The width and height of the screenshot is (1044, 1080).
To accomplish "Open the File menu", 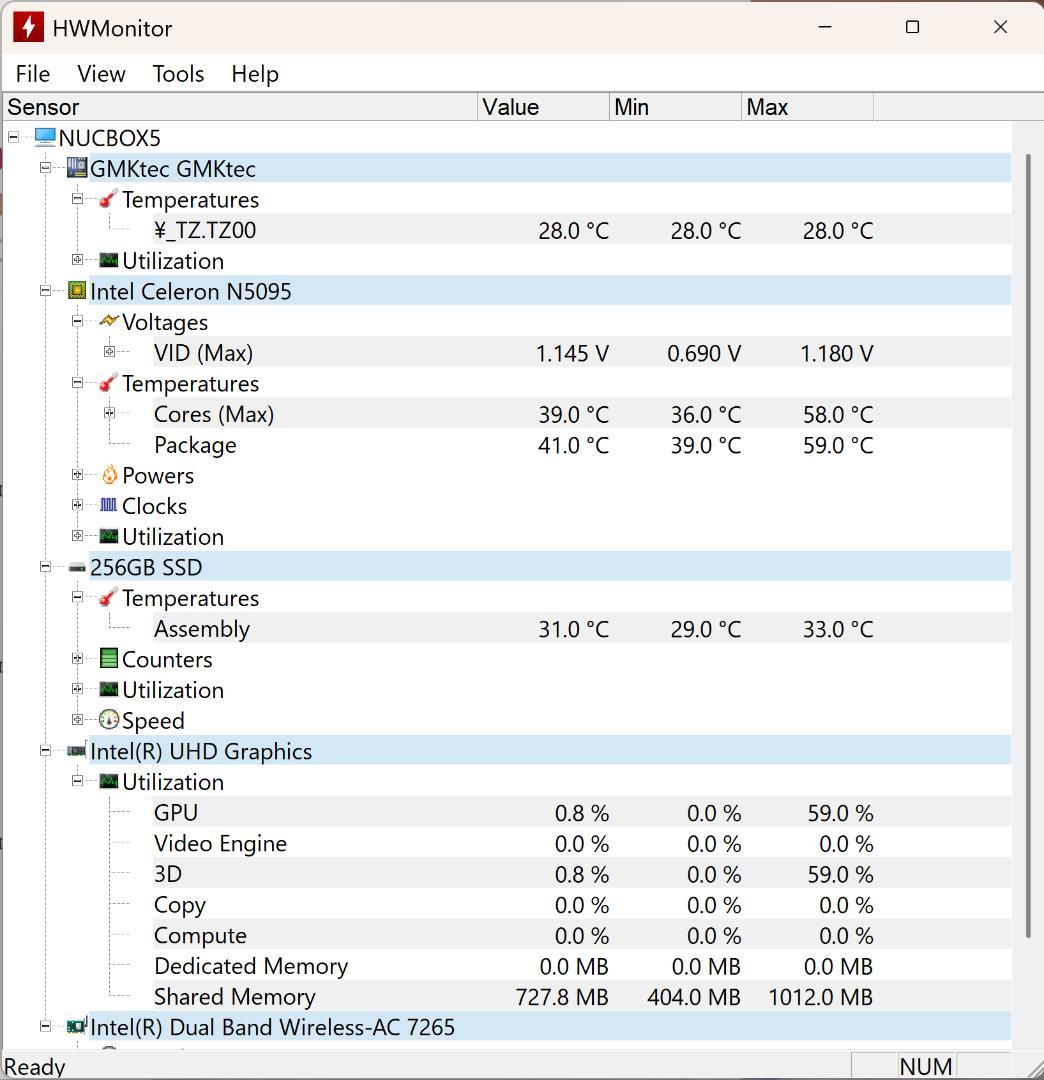I will coord(32,73).
